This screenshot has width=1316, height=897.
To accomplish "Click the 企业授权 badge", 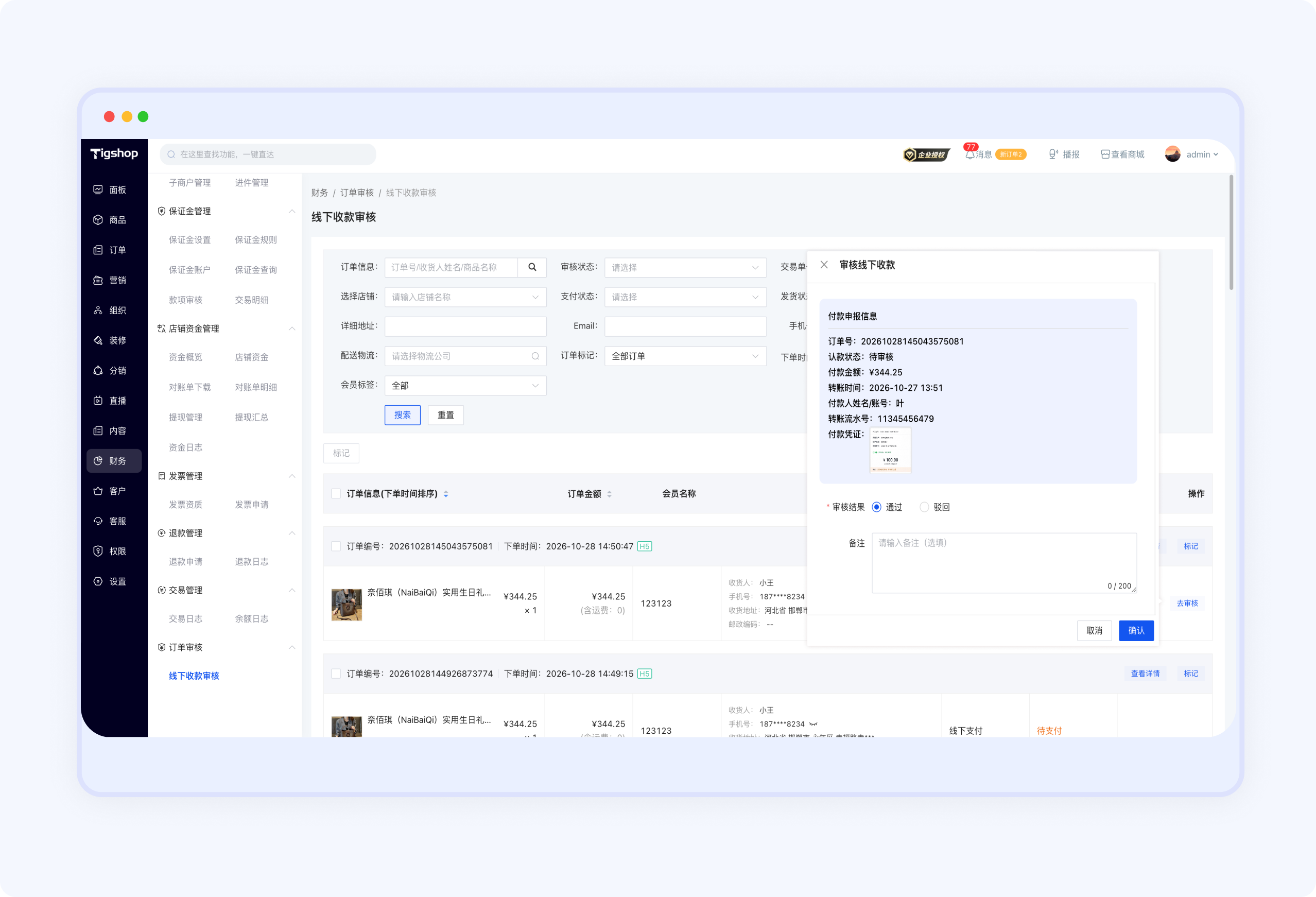I will [x=926, y=154].
